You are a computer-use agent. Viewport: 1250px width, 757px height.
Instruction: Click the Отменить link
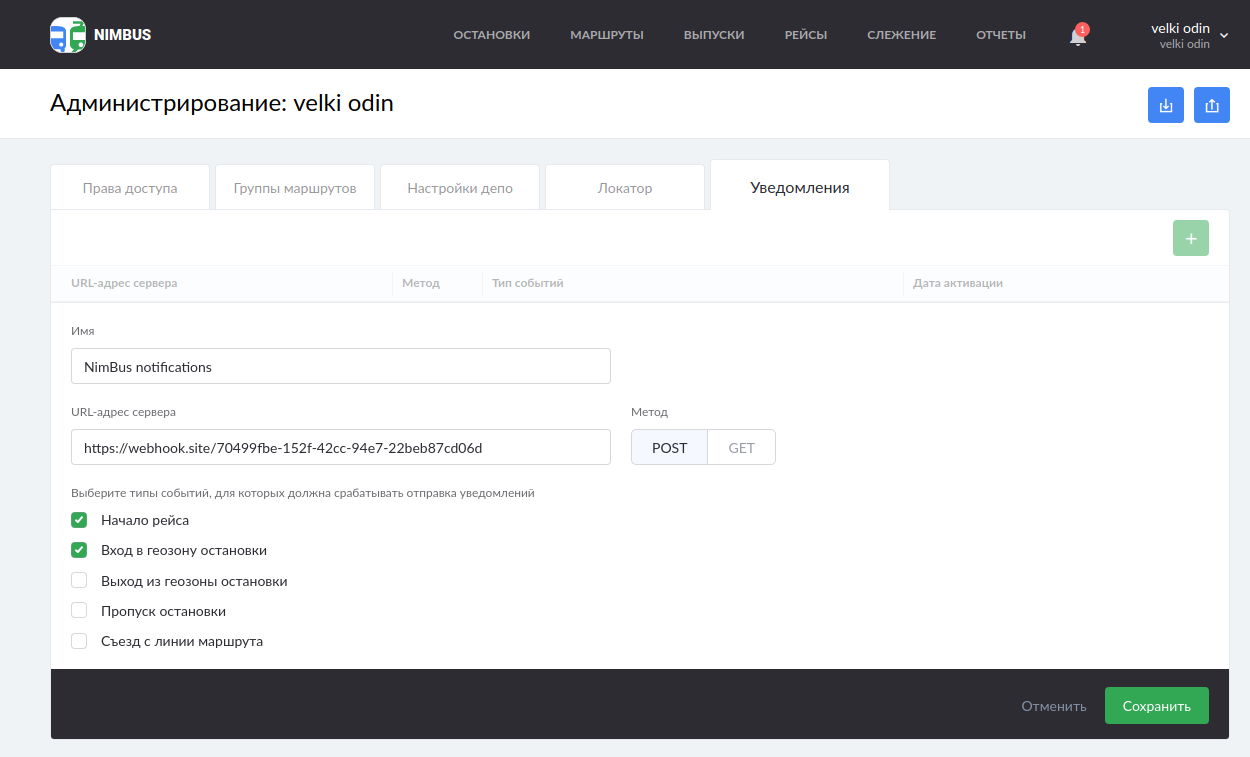(1053, 706)
